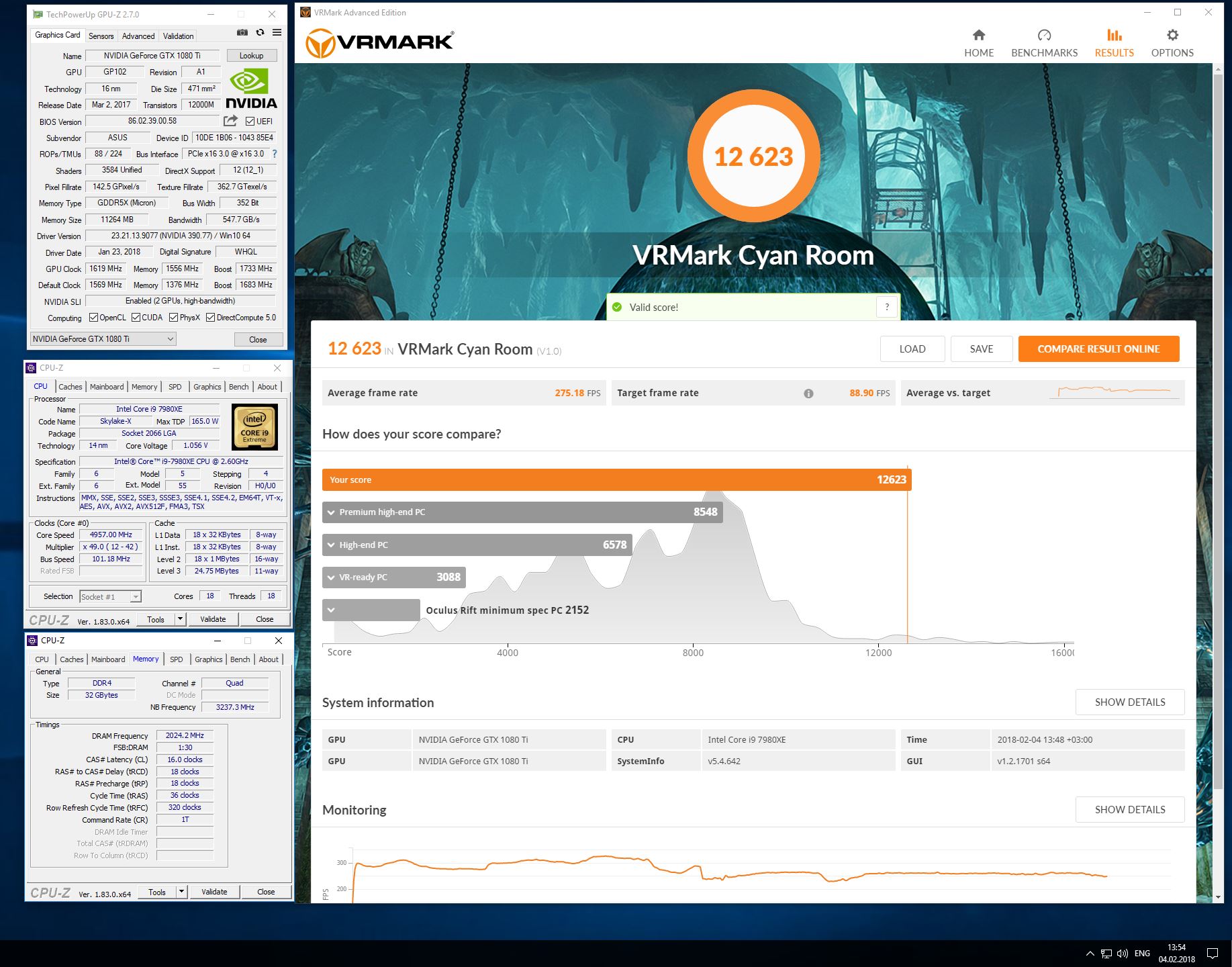Toggle the UEFI checkbox in GPU-Z
1232x967 pixels.
click(250, 121)
